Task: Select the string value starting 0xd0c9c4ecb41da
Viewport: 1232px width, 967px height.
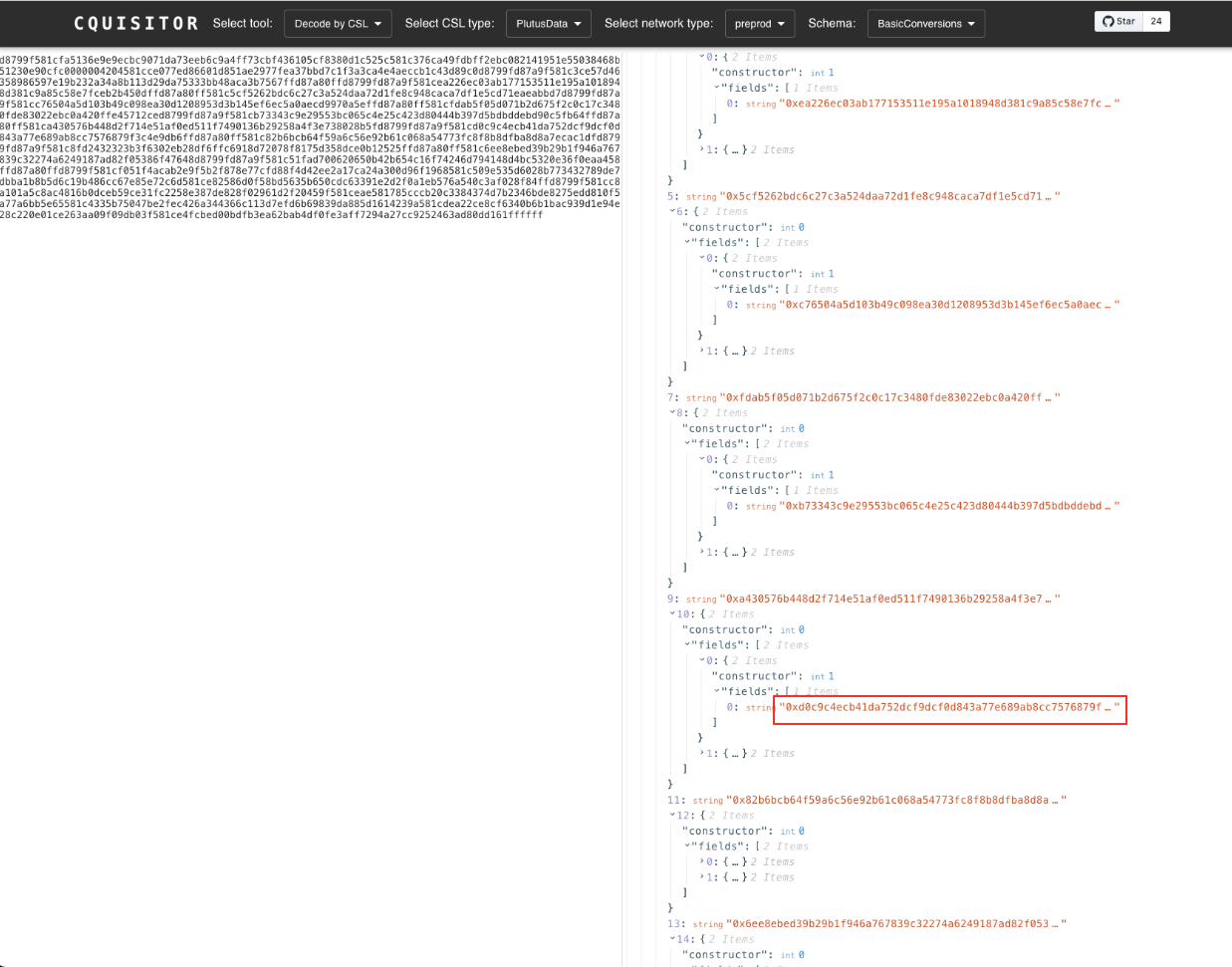Action: click(948, 707)
